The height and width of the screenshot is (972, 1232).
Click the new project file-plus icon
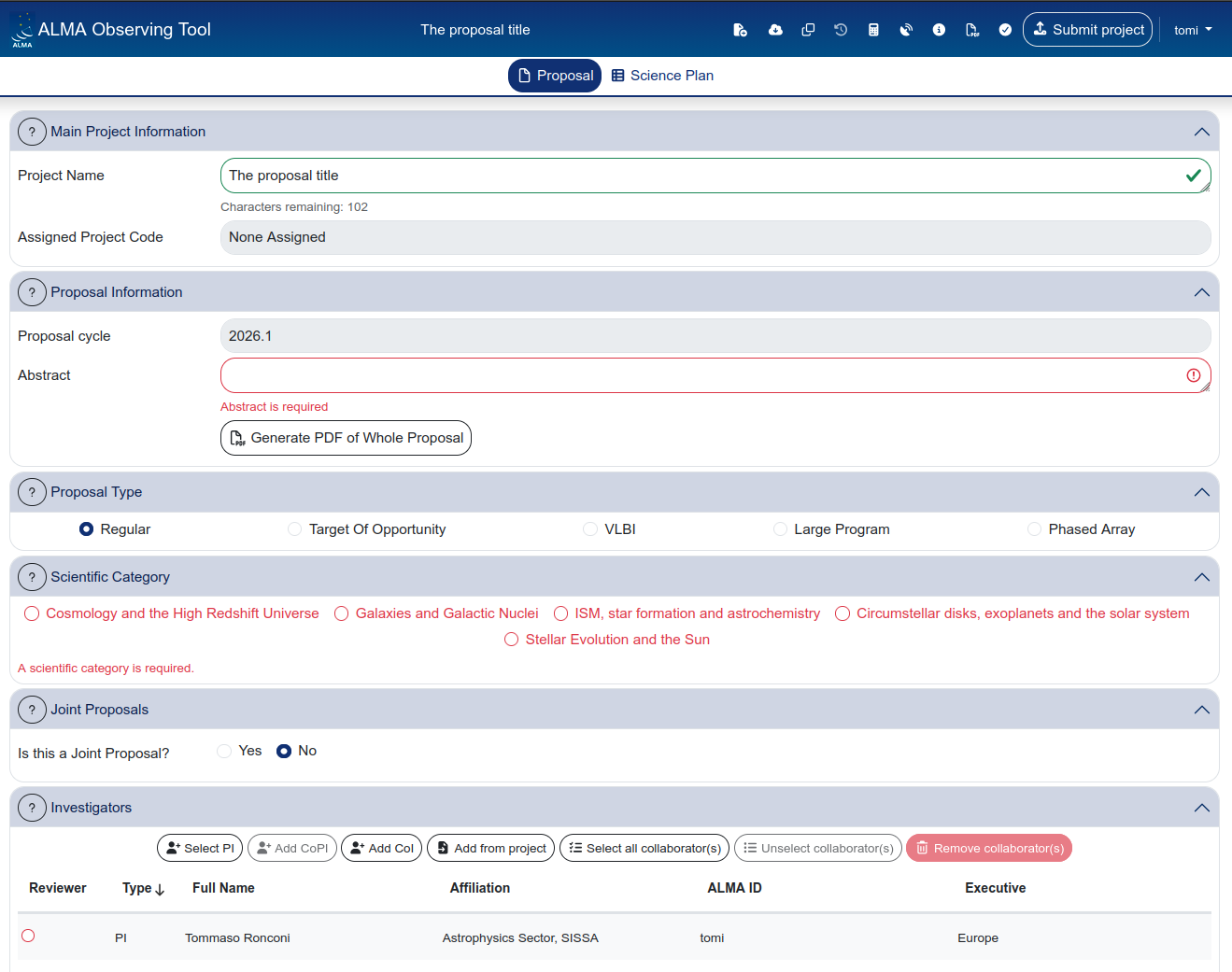pos(740,30)
